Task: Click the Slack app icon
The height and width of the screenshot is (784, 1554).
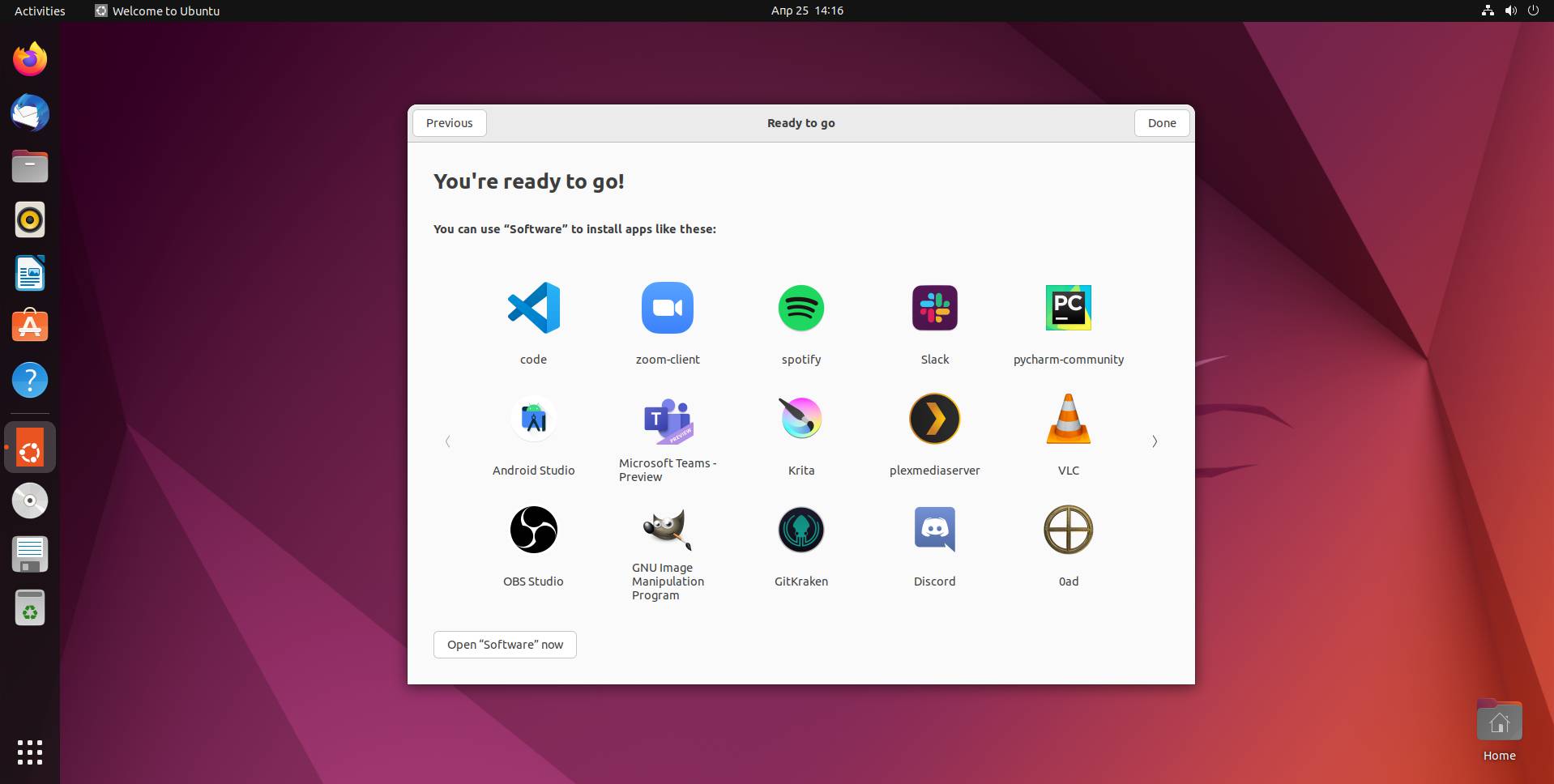Action: tap(934, 308)
